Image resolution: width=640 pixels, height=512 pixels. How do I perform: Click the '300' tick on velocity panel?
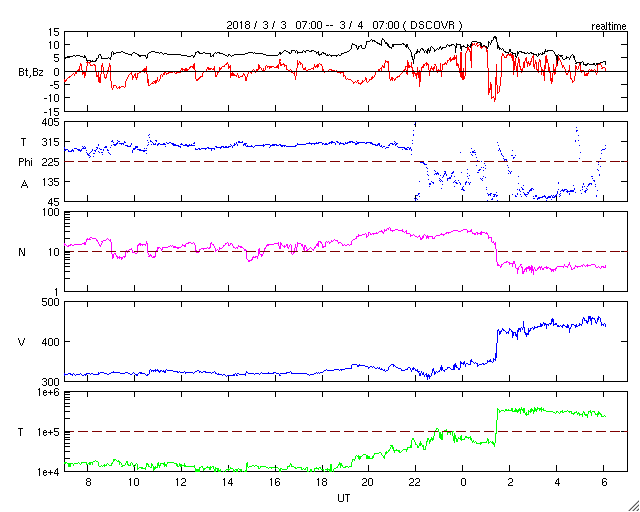tap(51, 382)
